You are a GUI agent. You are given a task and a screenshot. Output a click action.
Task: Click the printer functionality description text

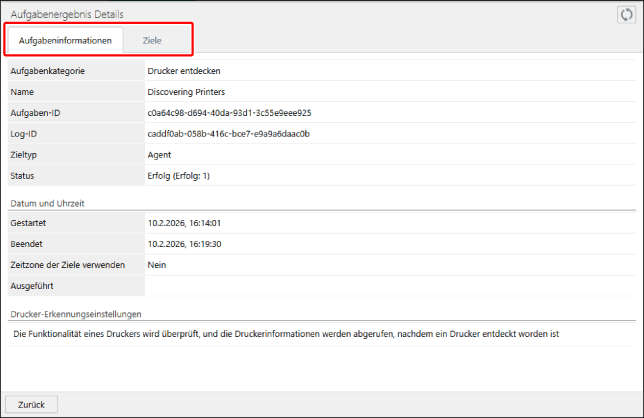tap(284, 334)
